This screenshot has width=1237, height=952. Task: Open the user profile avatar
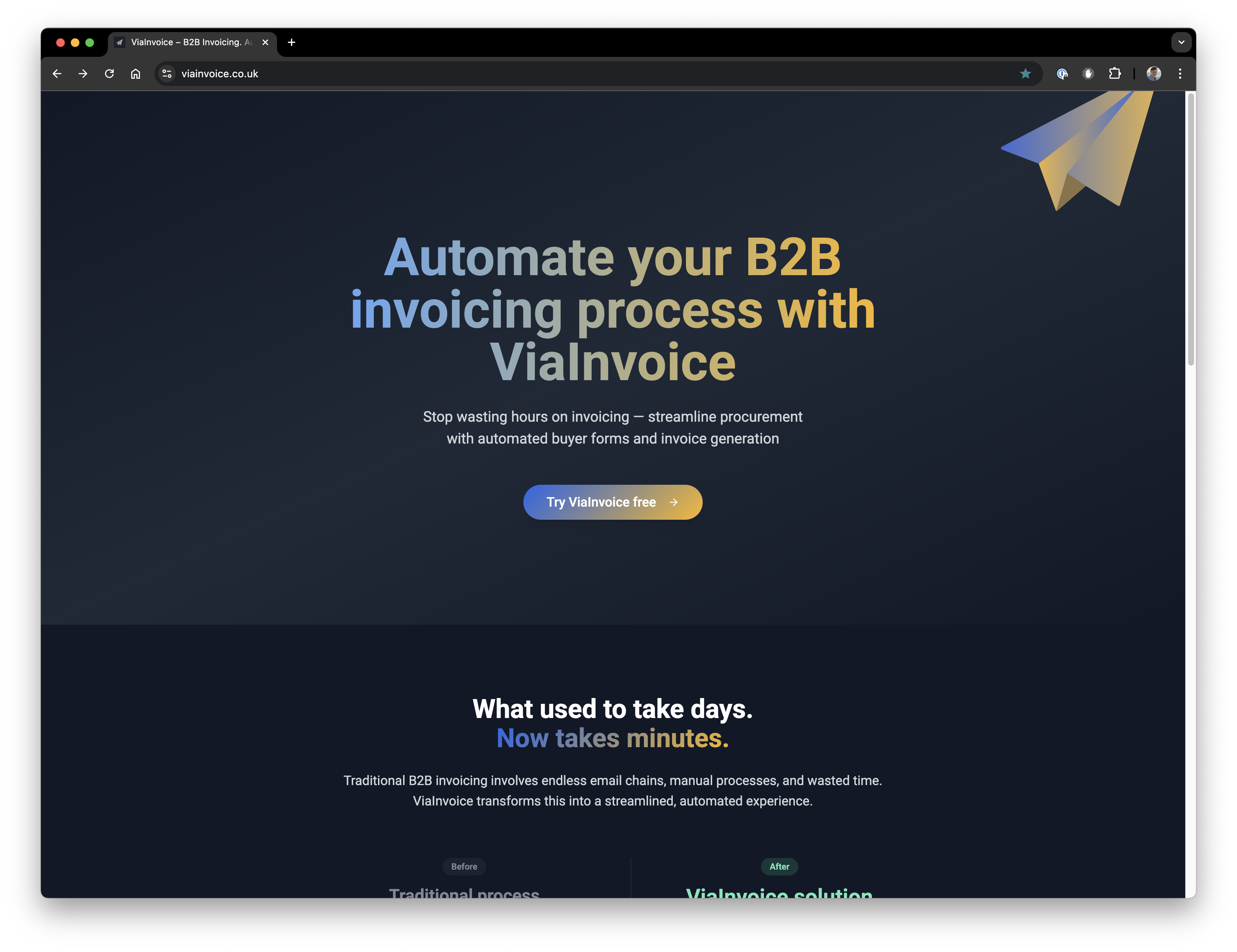tap(1153, 74)
